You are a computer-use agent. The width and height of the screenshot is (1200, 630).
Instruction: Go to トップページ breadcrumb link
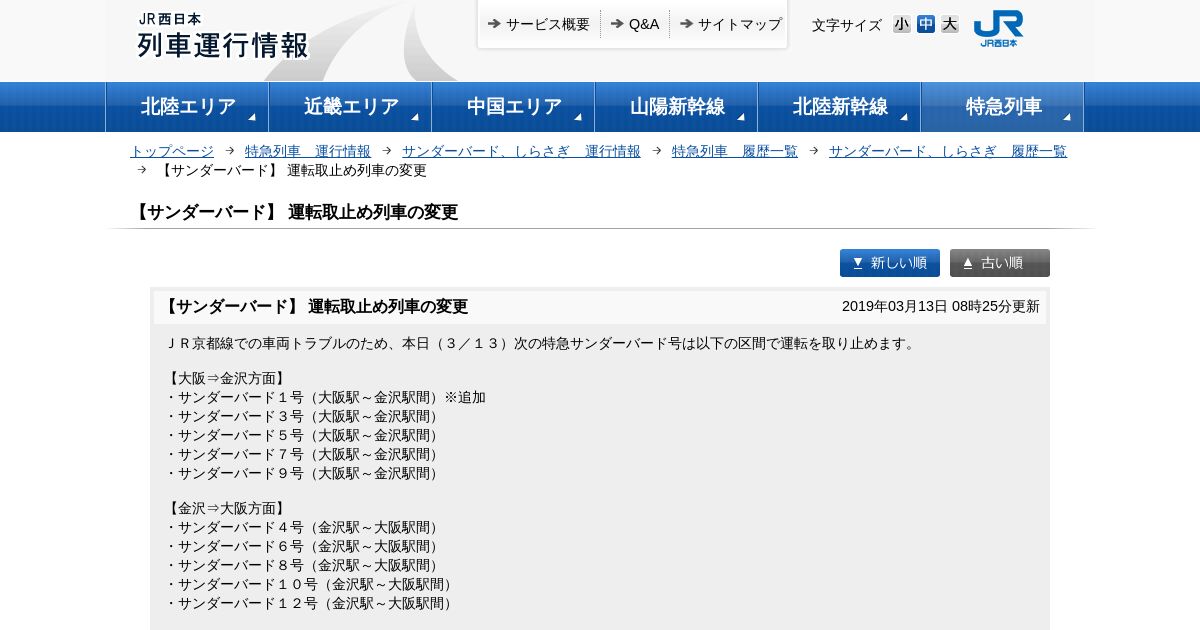tap(172, 151)
